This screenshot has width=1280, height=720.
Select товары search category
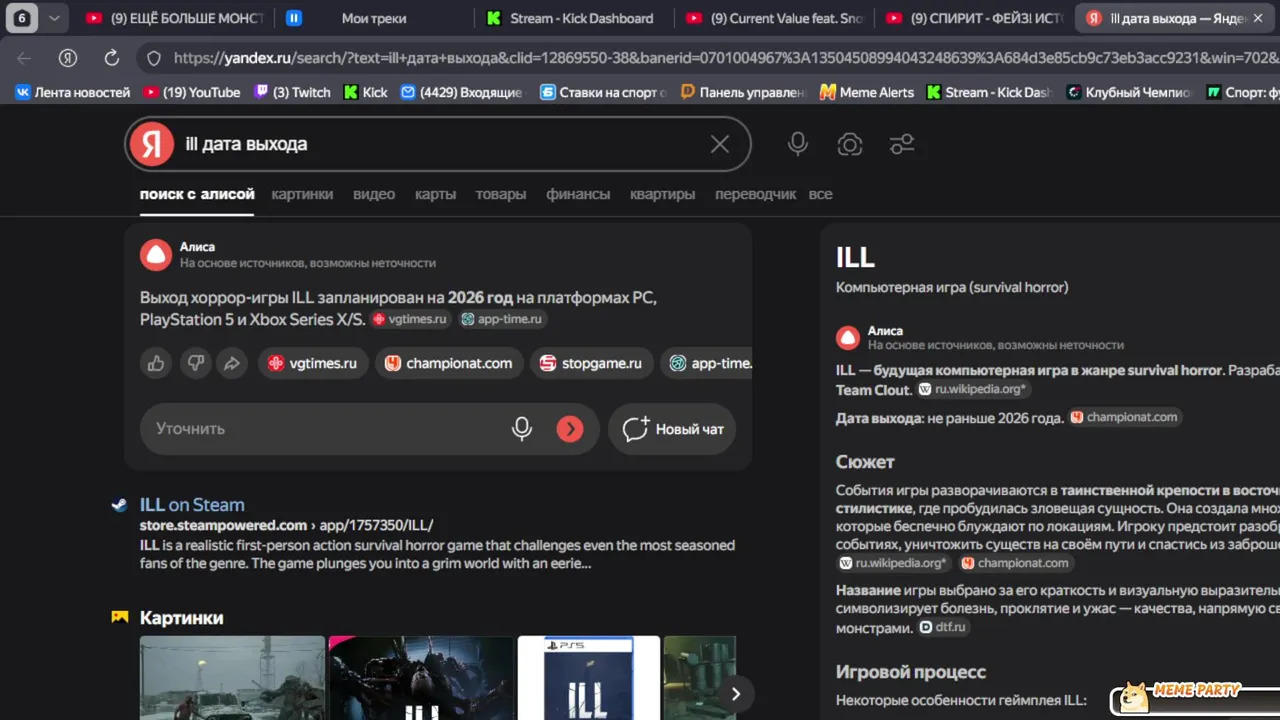coord(501,194)
